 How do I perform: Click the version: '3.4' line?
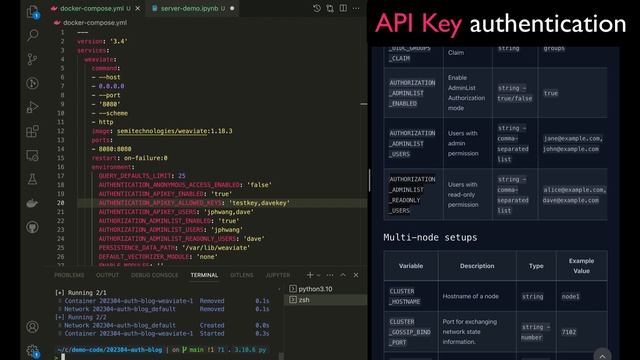102,41
